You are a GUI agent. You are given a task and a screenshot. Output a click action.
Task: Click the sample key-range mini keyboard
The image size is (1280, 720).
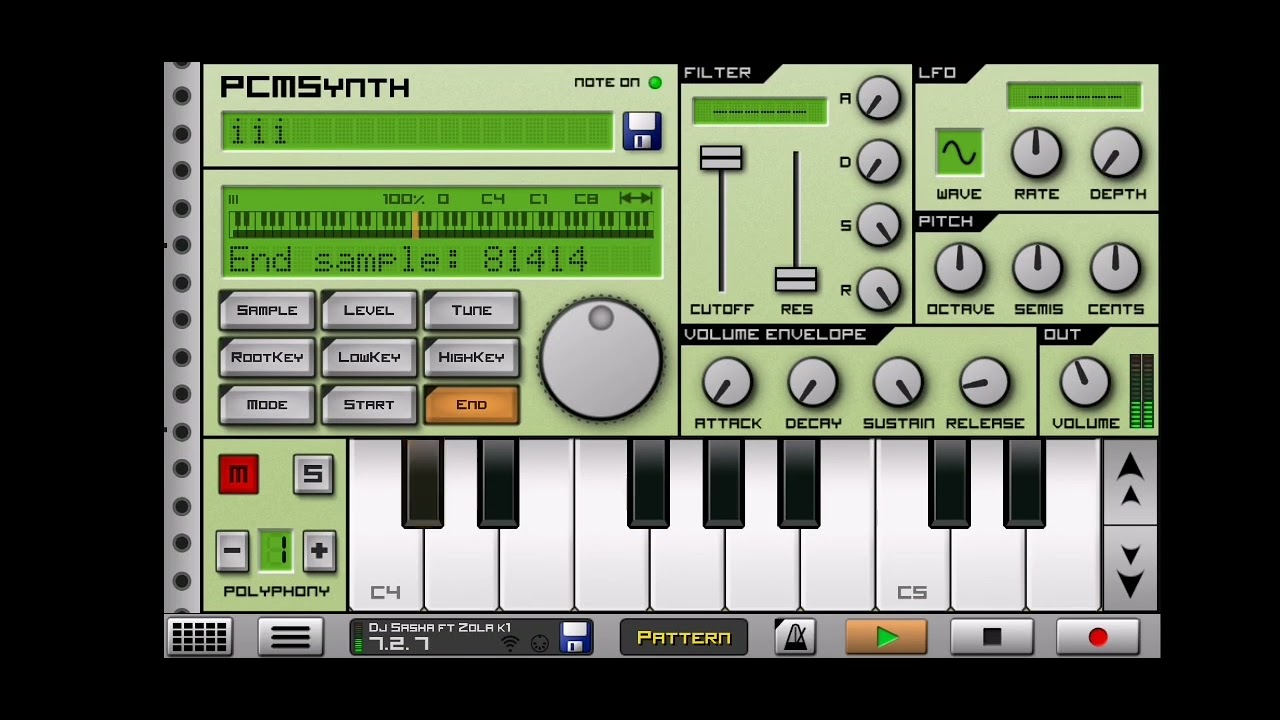pyautogui.click(x=441, y=224)
